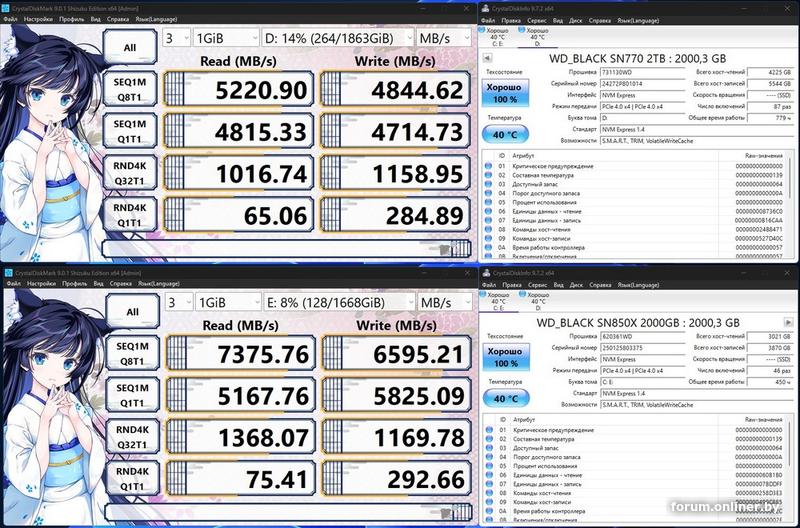The image size is (800, 528).
Task: Click write result 4844.62
Action: click(x=395, y=89)
